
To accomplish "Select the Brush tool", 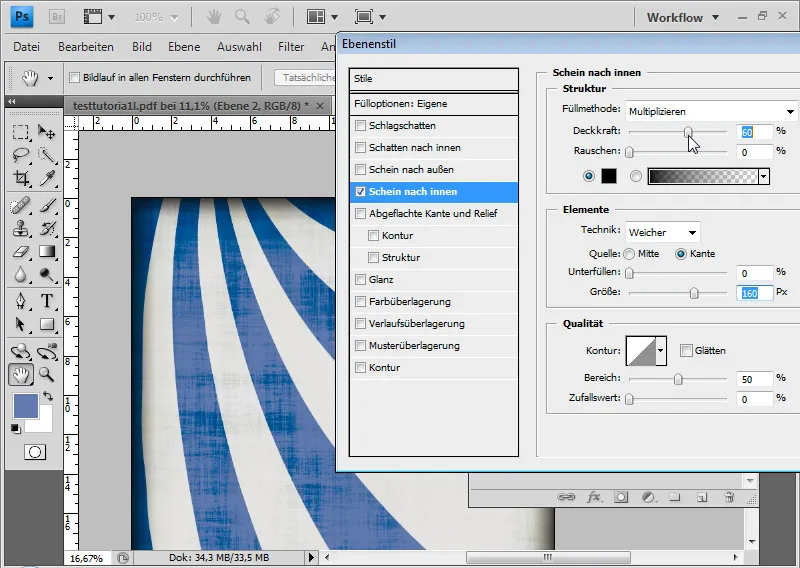I will (x=47, y=206).
